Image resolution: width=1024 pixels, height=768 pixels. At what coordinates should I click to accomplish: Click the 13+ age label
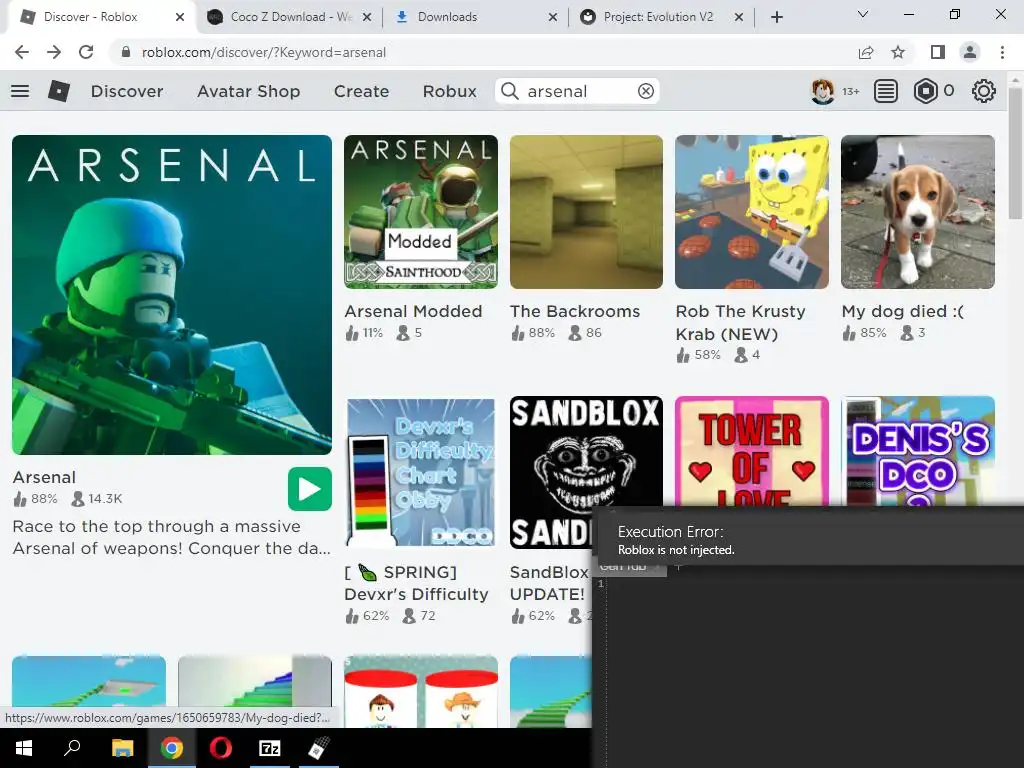pos(850,91)
